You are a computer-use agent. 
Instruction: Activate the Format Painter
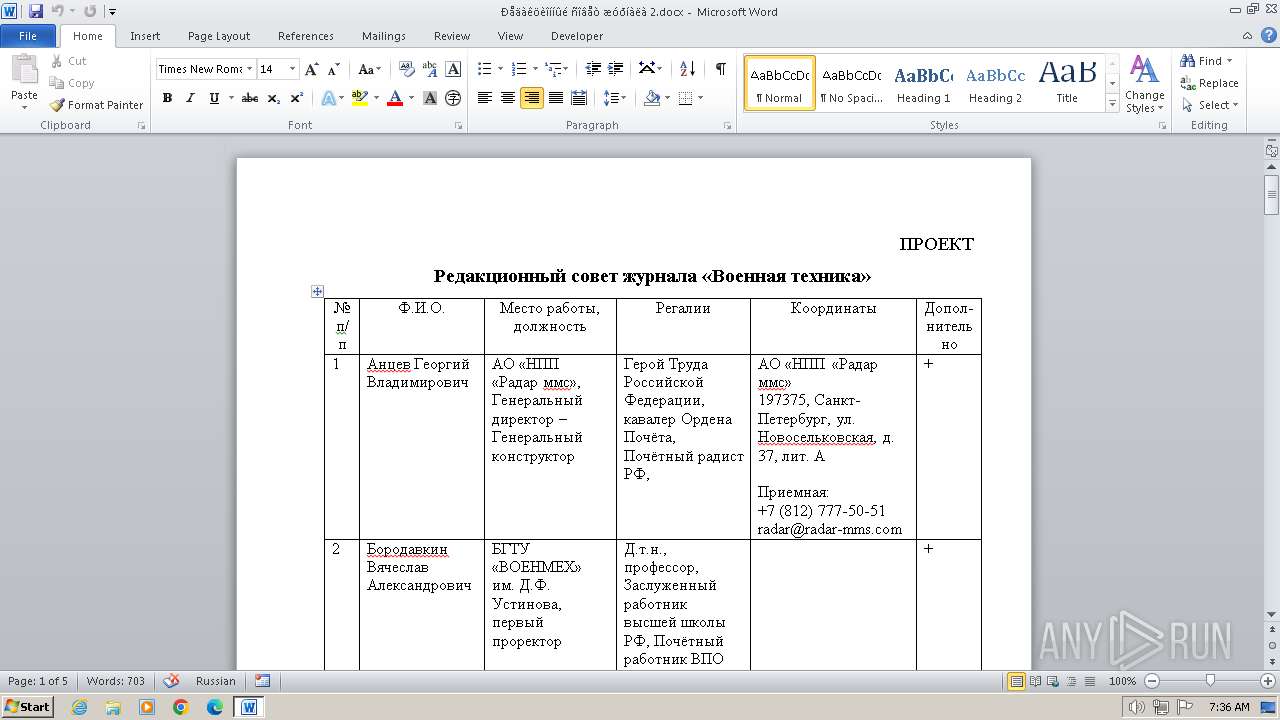(96, 105)
